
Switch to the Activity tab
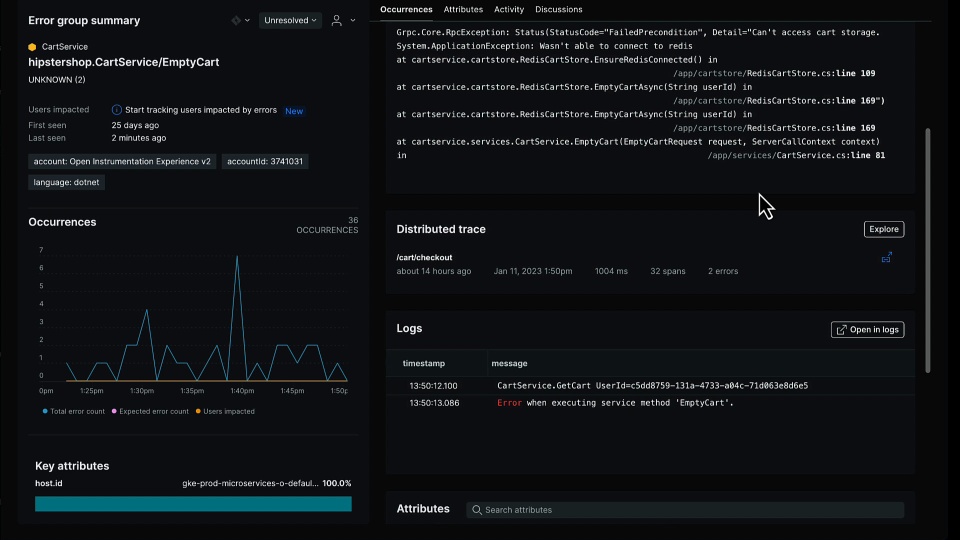coord(509,9)
